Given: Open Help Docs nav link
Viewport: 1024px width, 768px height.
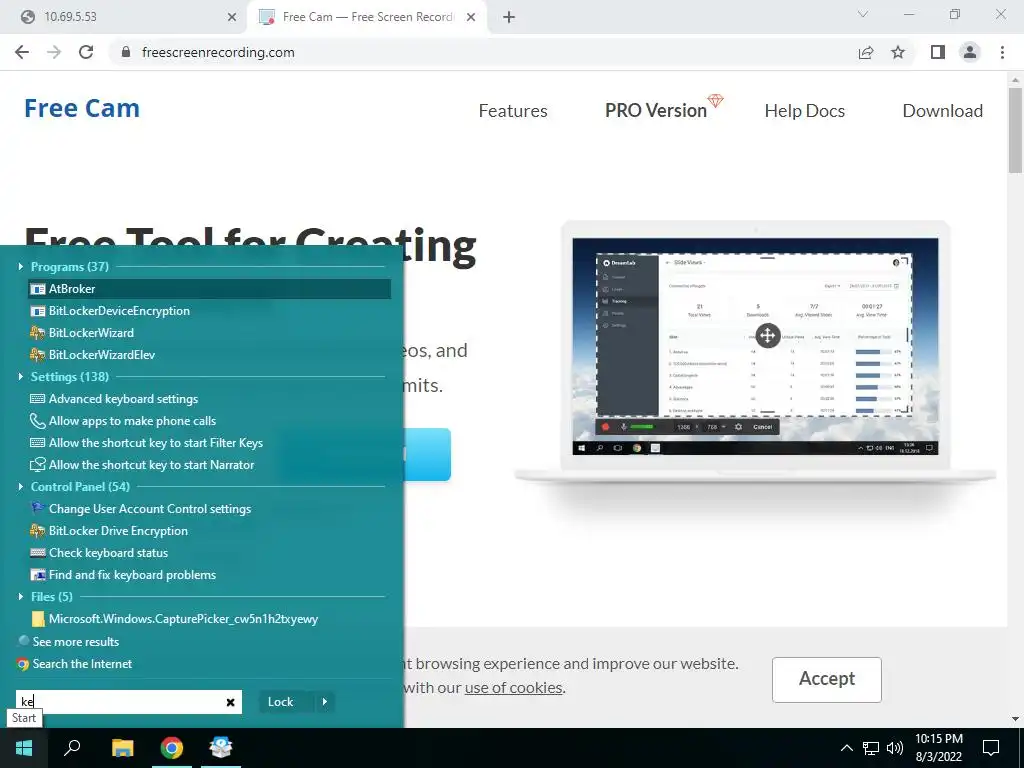Looking at the screenshot, I should point(805,111).
